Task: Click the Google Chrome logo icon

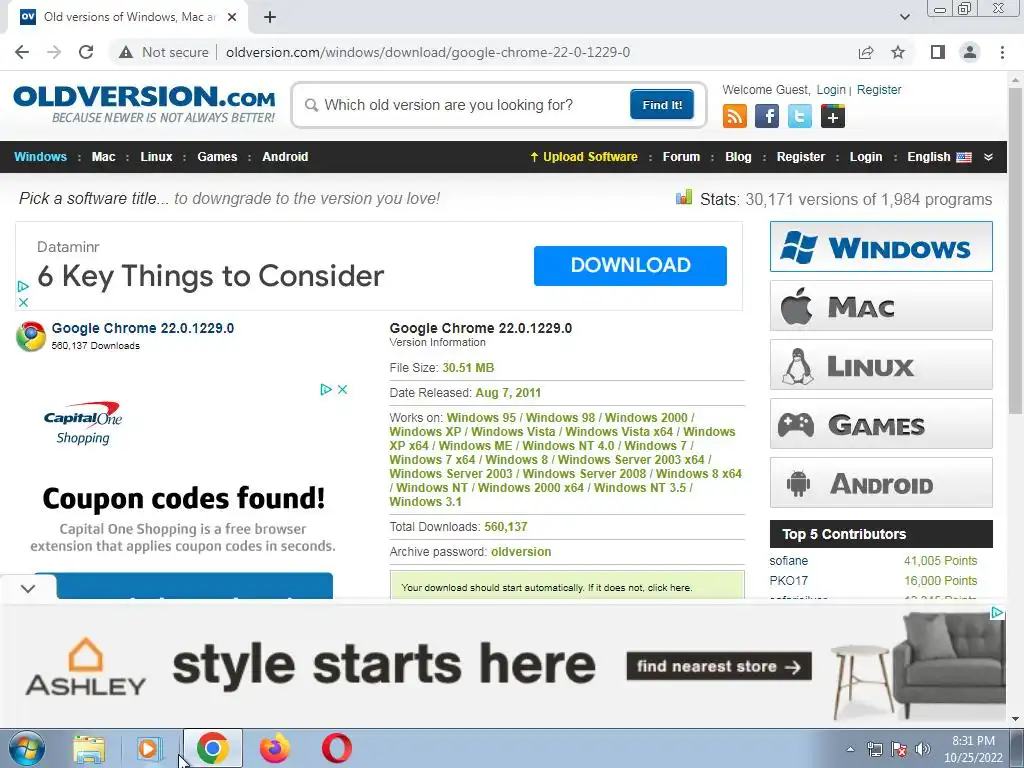Action: 31,336
